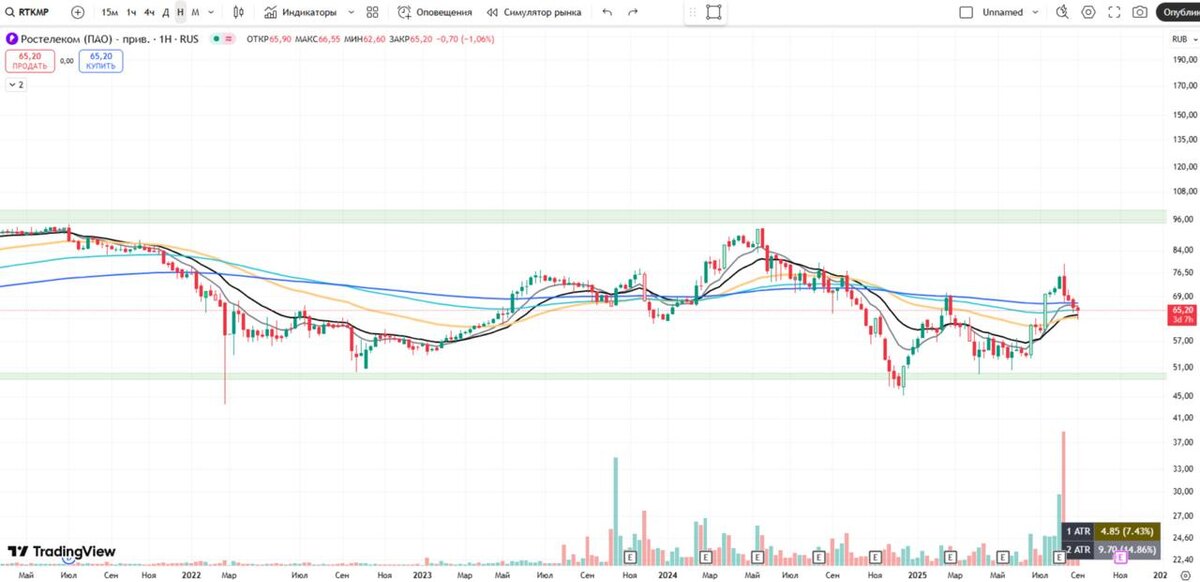Add a symbol to compare with plus icon
Image resolution: width=1200 pixels, height=582 pixels.
78,12
